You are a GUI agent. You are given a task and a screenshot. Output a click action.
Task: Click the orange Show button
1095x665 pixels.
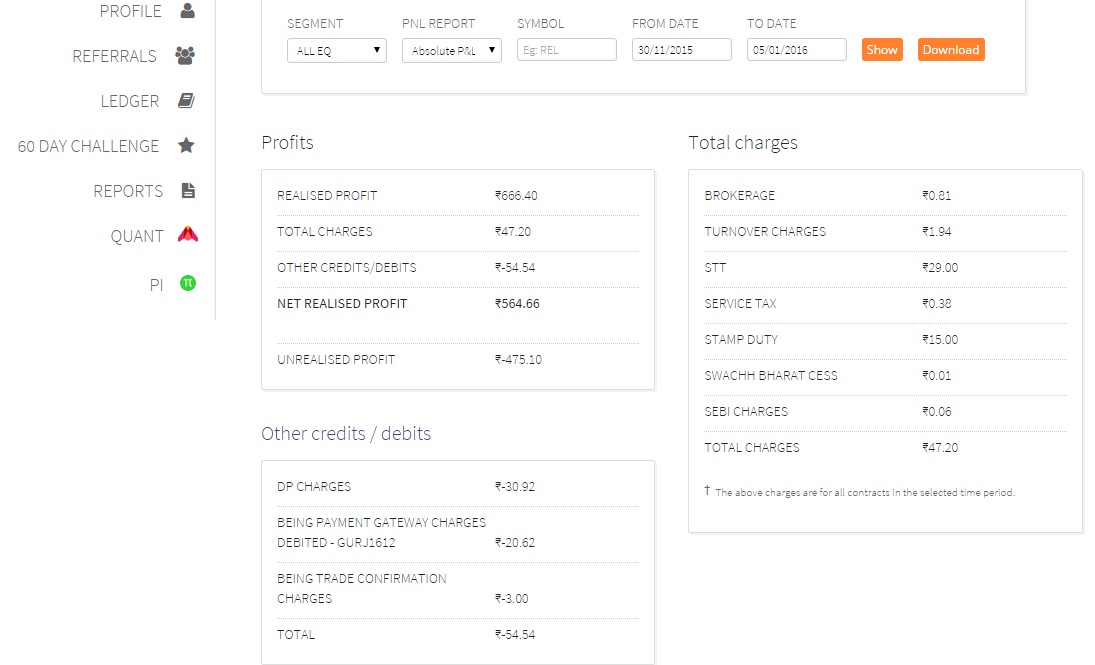coord(882,50)
